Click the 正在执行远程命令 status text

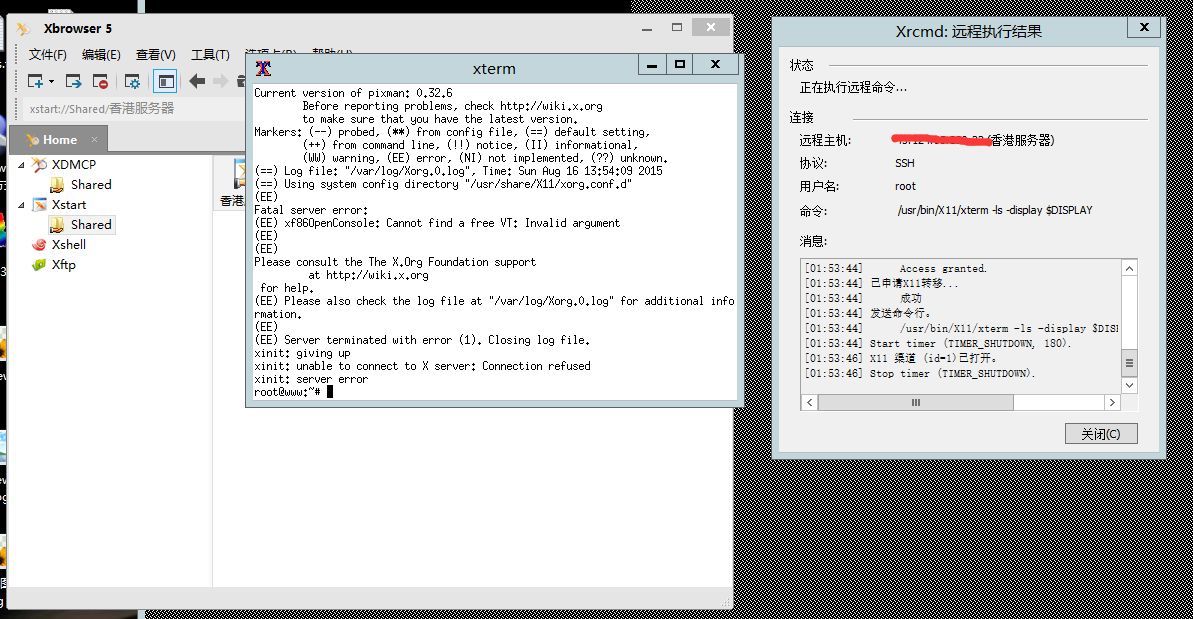click(x=853, y=87)
